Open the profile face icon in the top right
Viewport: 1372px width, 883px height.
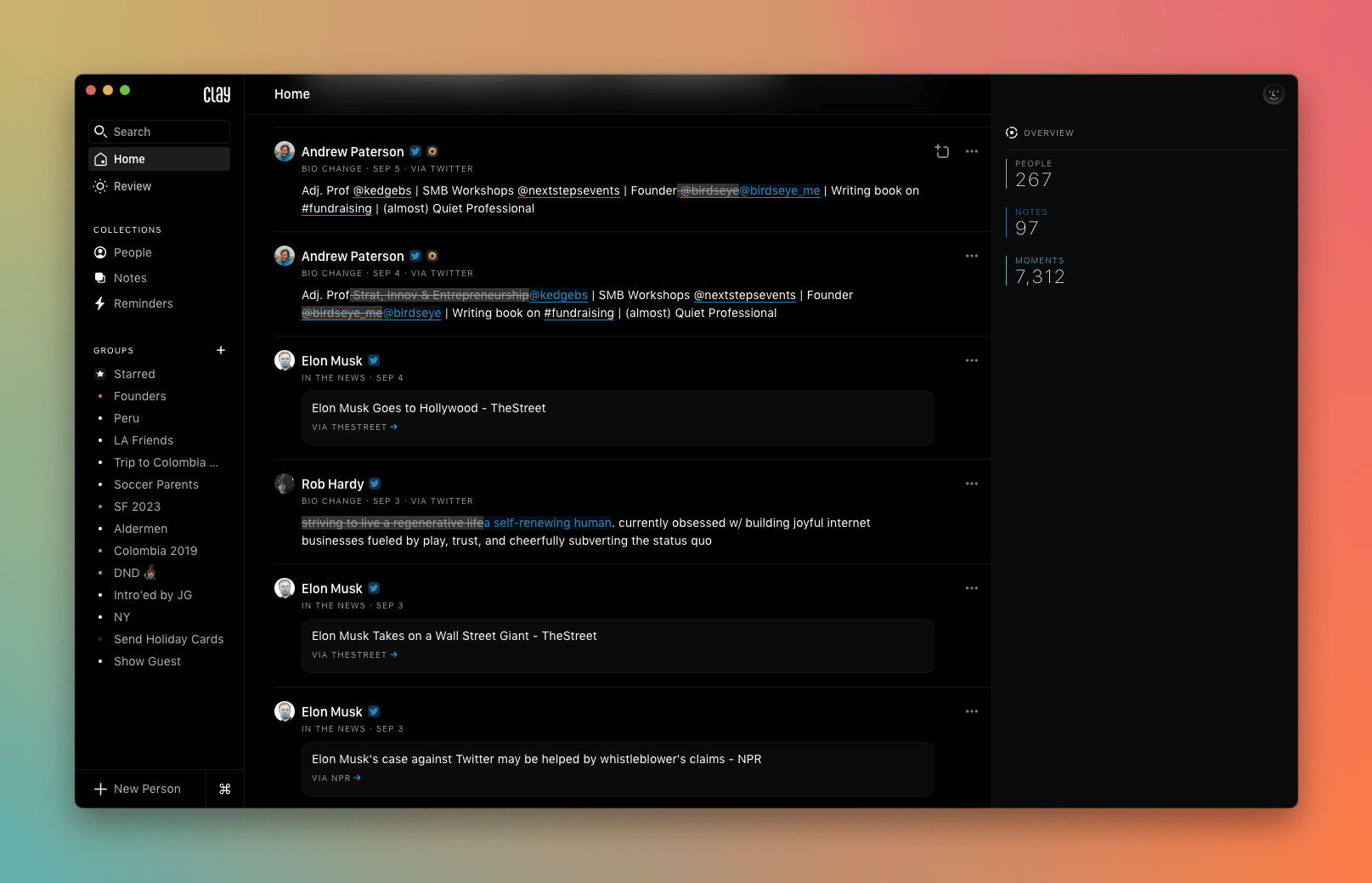[1273, 94]
